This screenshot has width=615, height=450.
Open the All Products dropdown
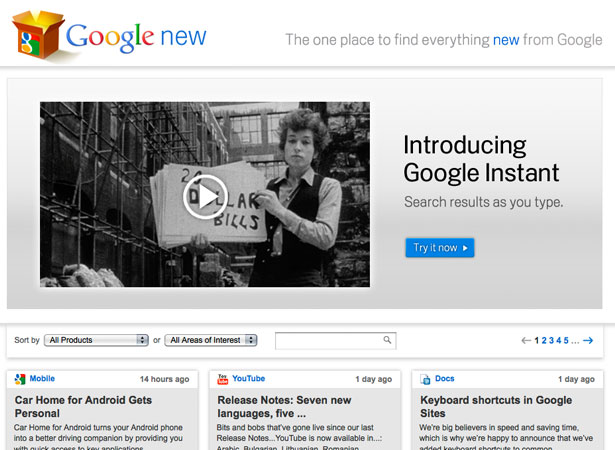pyautogui.click(x=96, y=340)
